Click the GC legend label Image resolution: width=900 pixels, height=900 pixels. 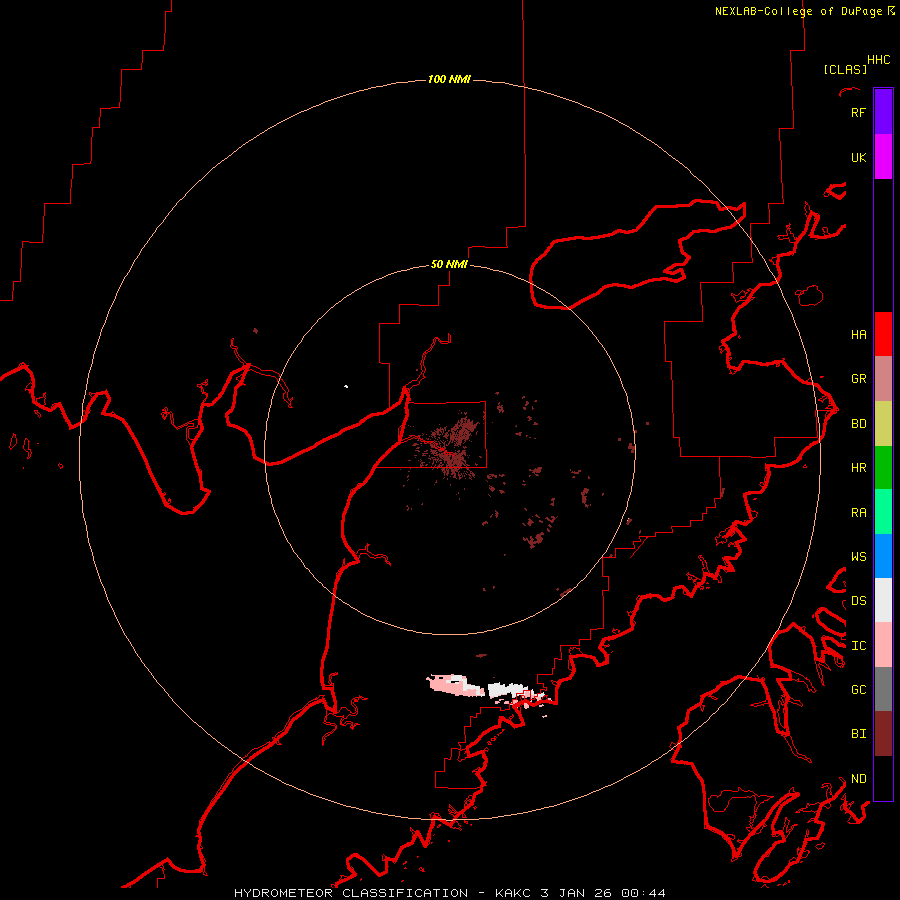858,690
